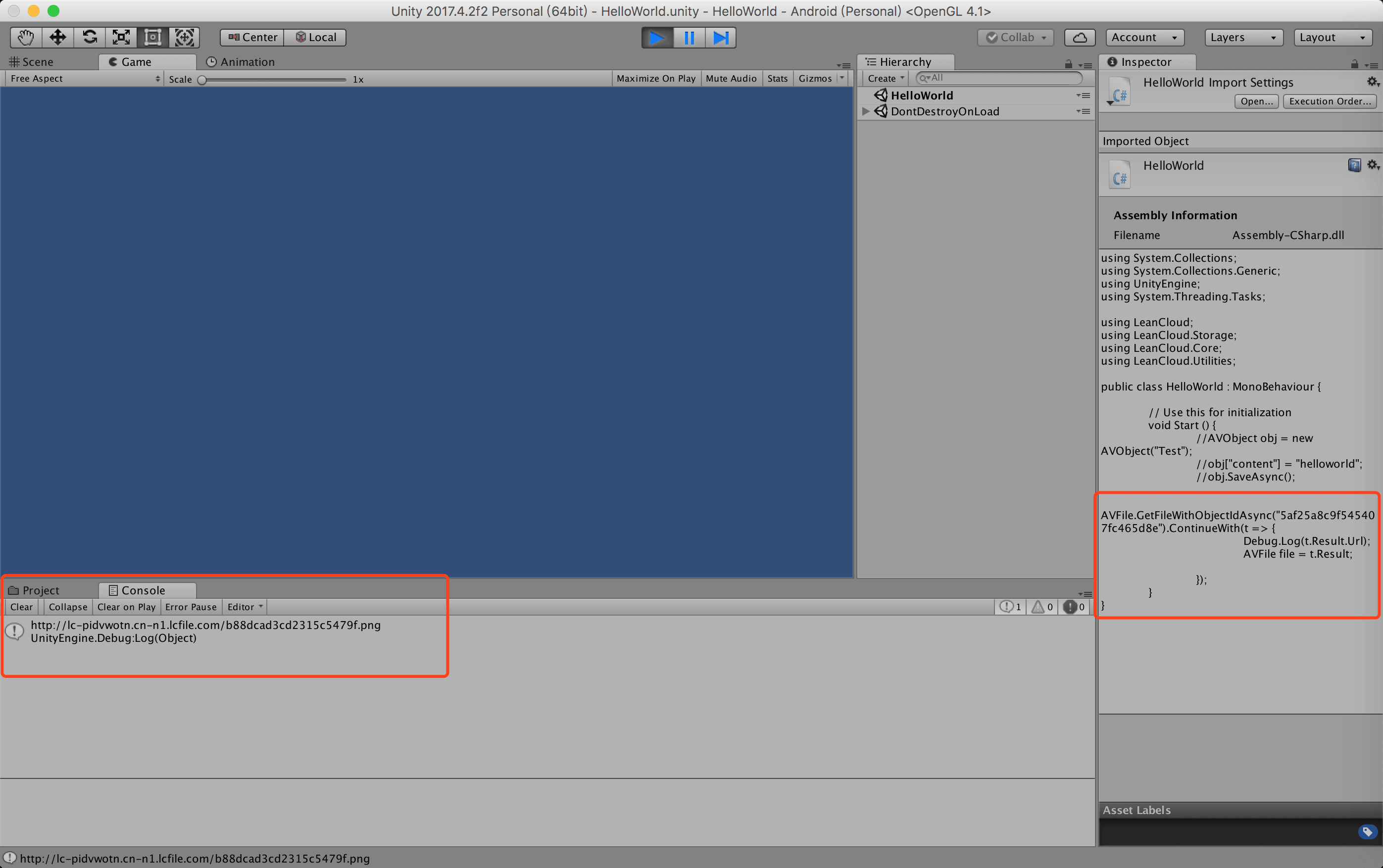
Task: Click the Asset Labels tag icon
Action: point(1368,831)
